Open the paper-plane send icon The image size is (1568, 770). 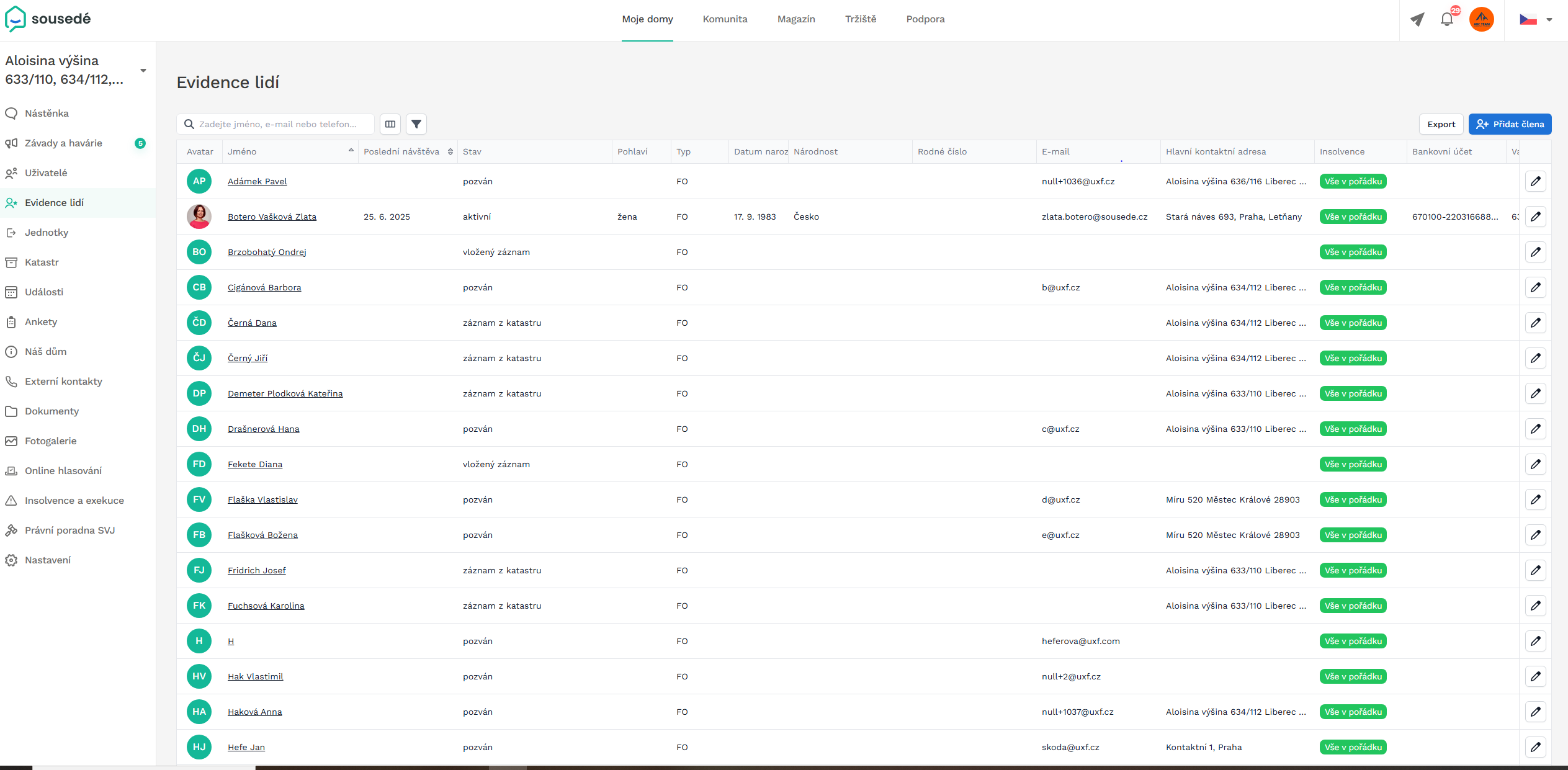coord(1417,19)
